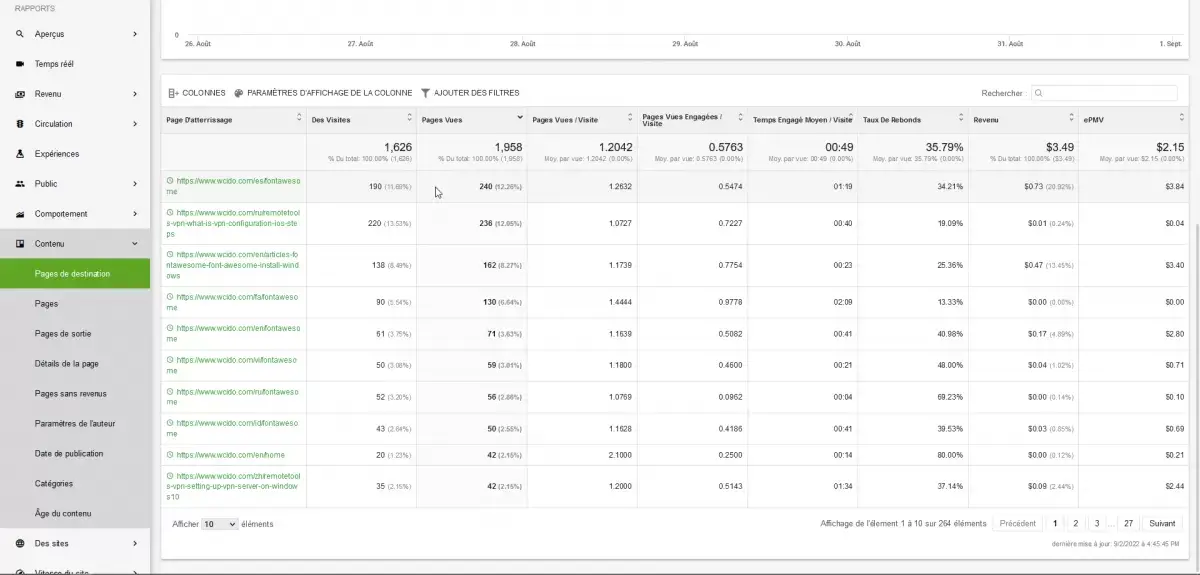The image size is (1200, 575).
Task: Sort by Taux De Rebonds column
Action: tap(912, 119)
